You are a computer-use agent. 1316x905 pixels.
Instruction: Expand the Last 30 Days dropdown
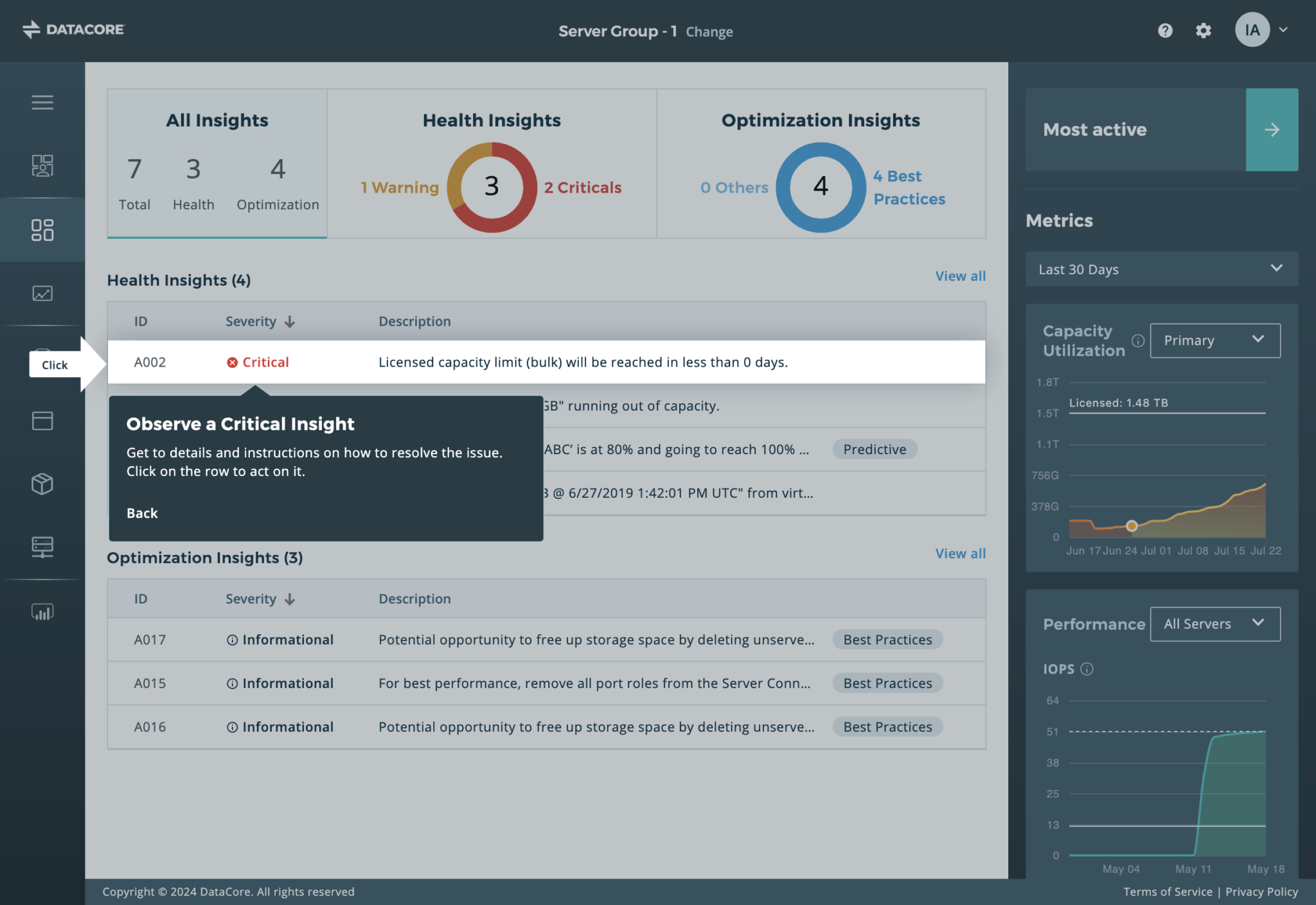(1162, 269)
